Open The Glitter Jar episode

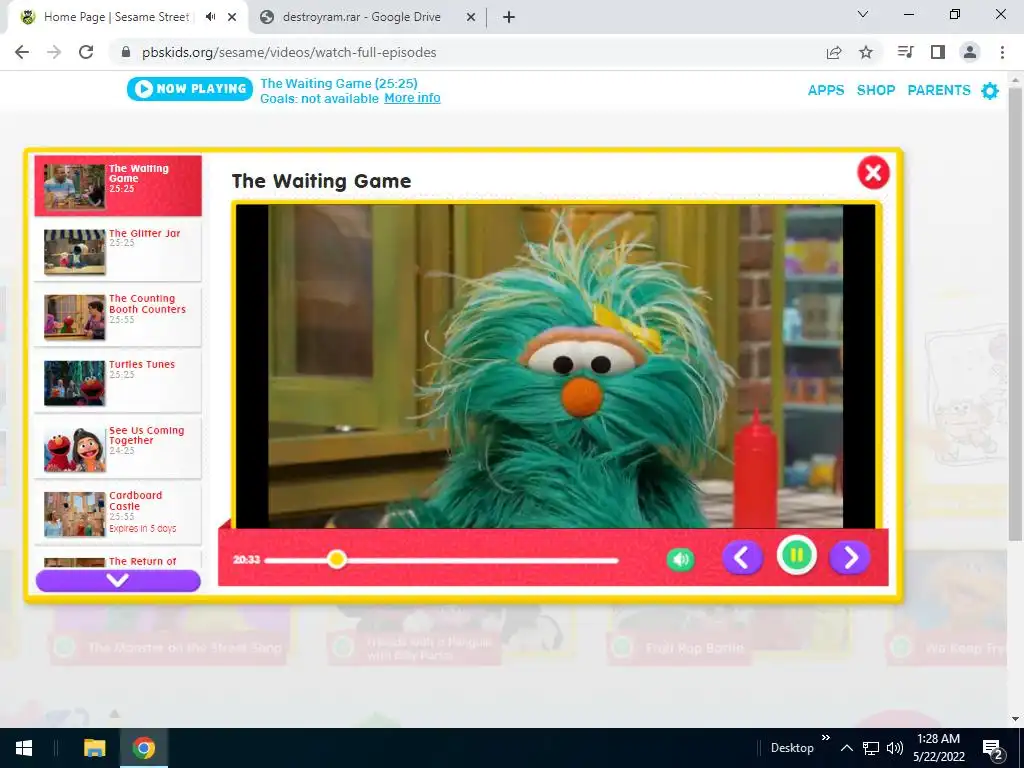pyautogui.click(x=118, y=251)
